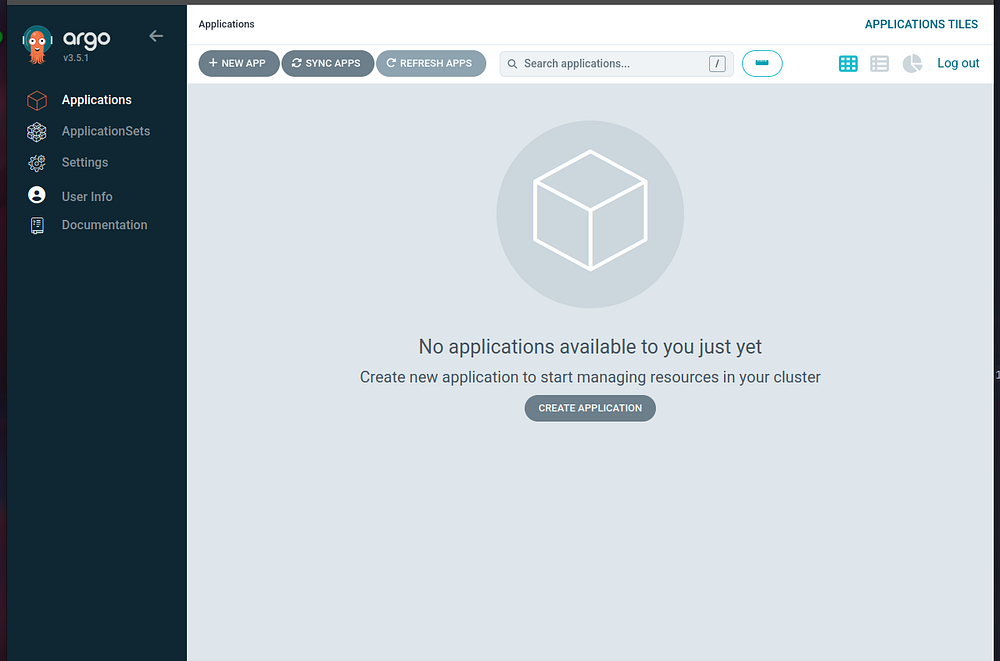Click the Settings gears icon

tap(37, 163)
